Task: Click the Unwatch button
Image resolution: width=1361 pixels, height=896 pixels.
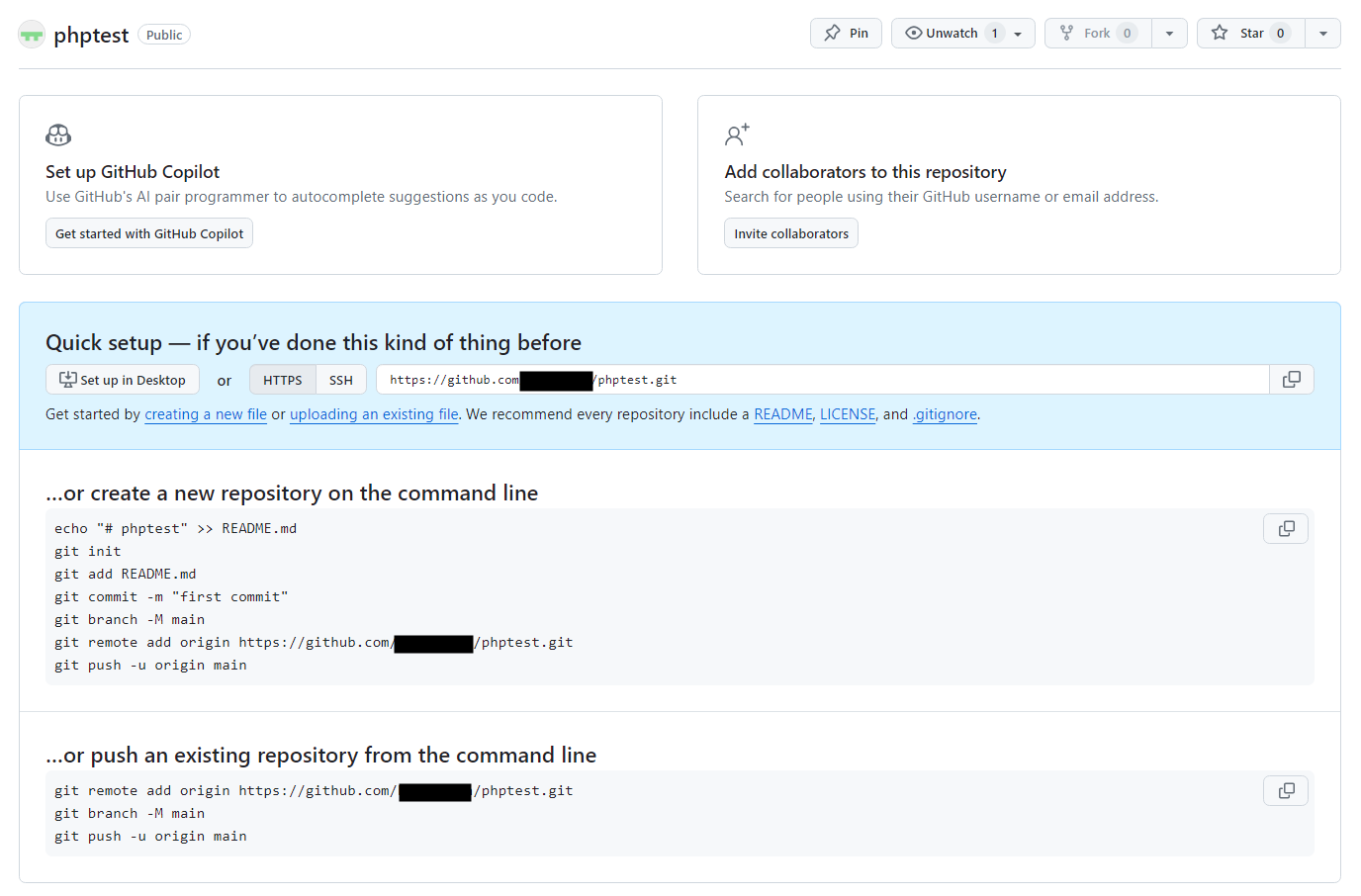Action: (x=962, y=33)
